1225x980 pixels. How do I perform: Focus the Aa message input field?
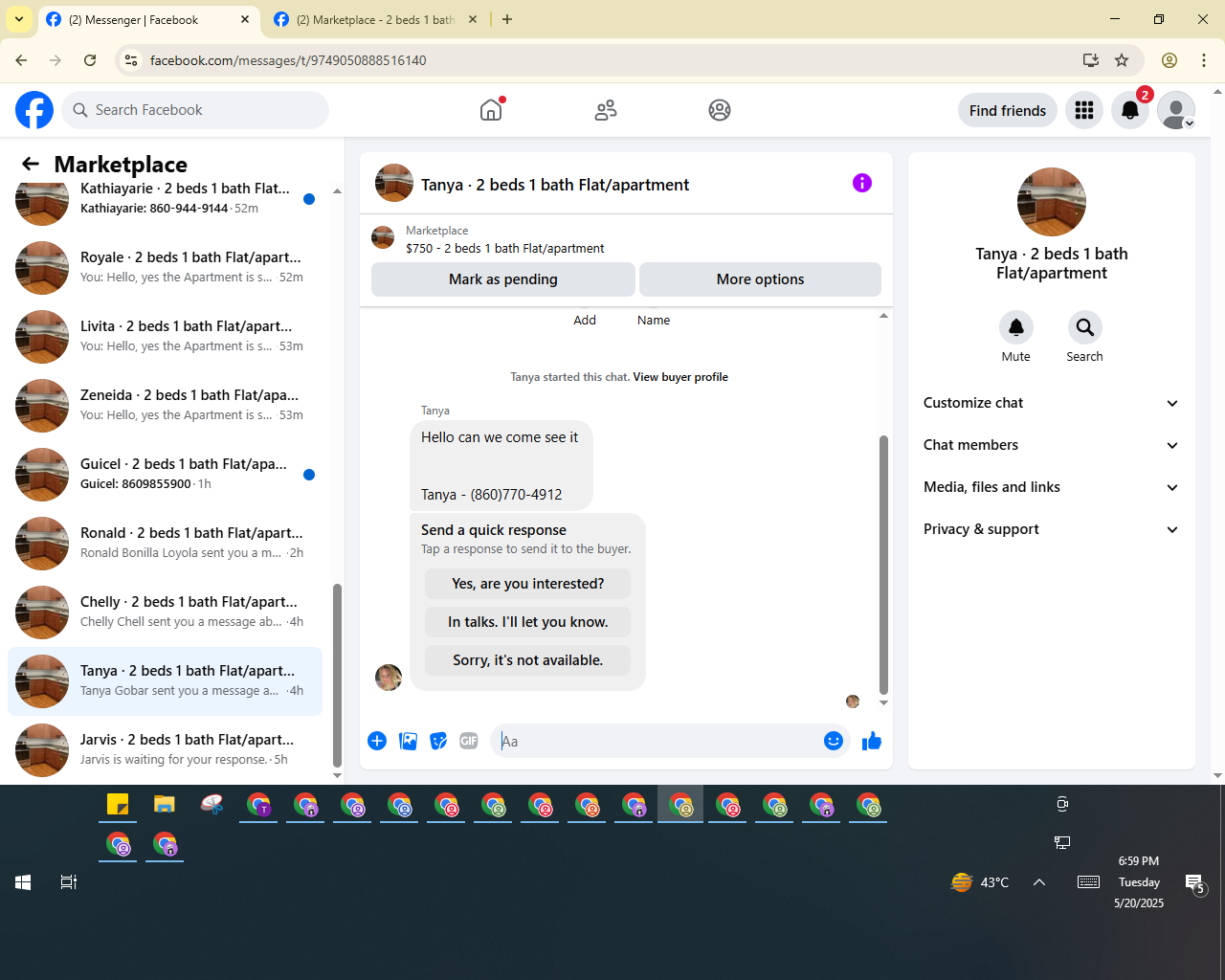[656, 741]
